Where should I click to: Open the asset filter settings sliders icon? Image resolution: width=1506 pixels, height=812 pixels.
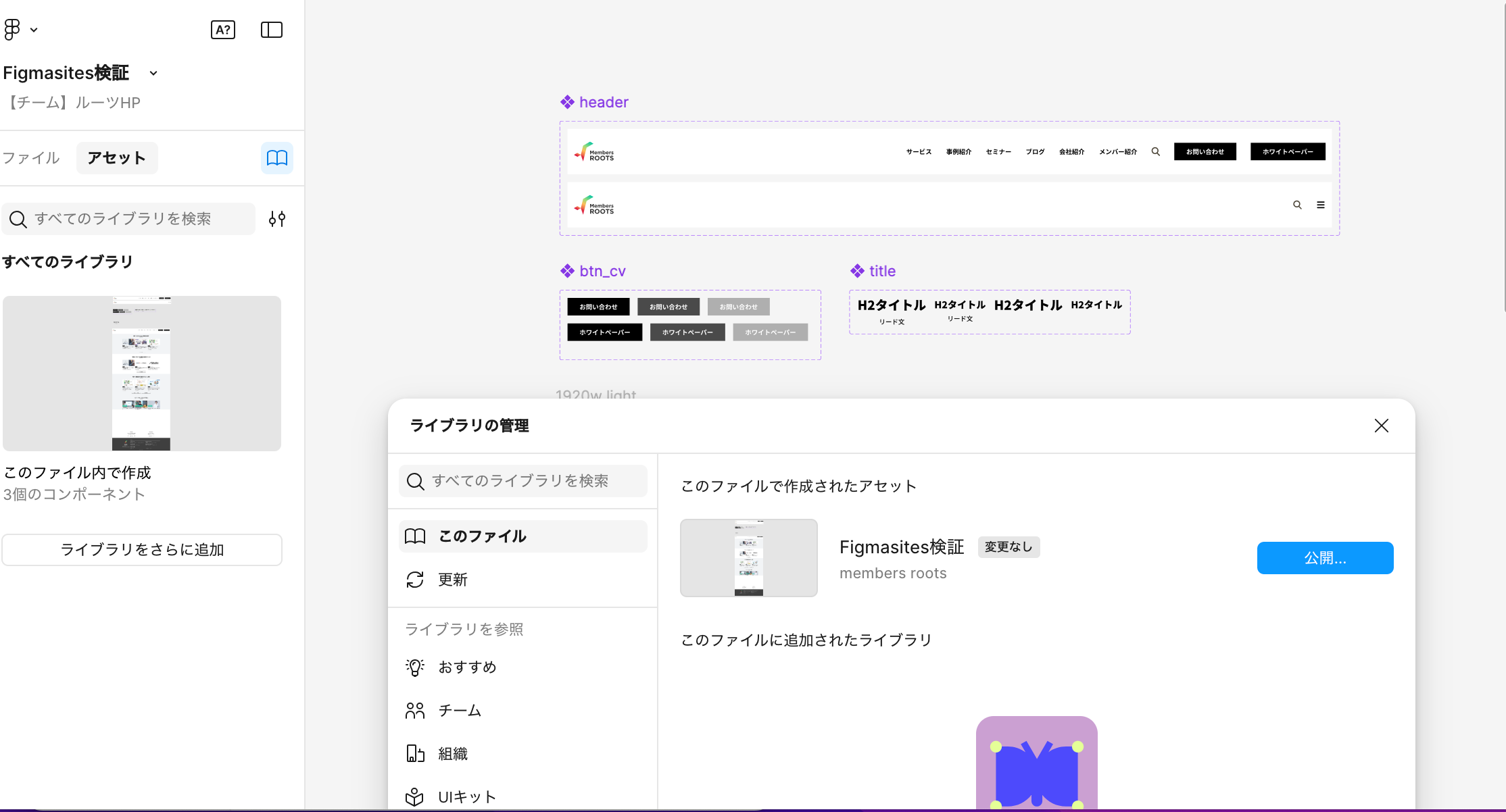(276, 219)
